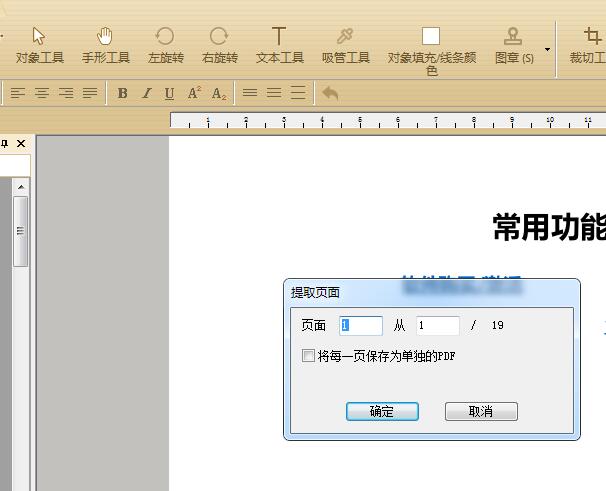The height and width of the screenshot is (491, 606).
Task: Click the side panel scroll up arrow
Action: (21, 187)
